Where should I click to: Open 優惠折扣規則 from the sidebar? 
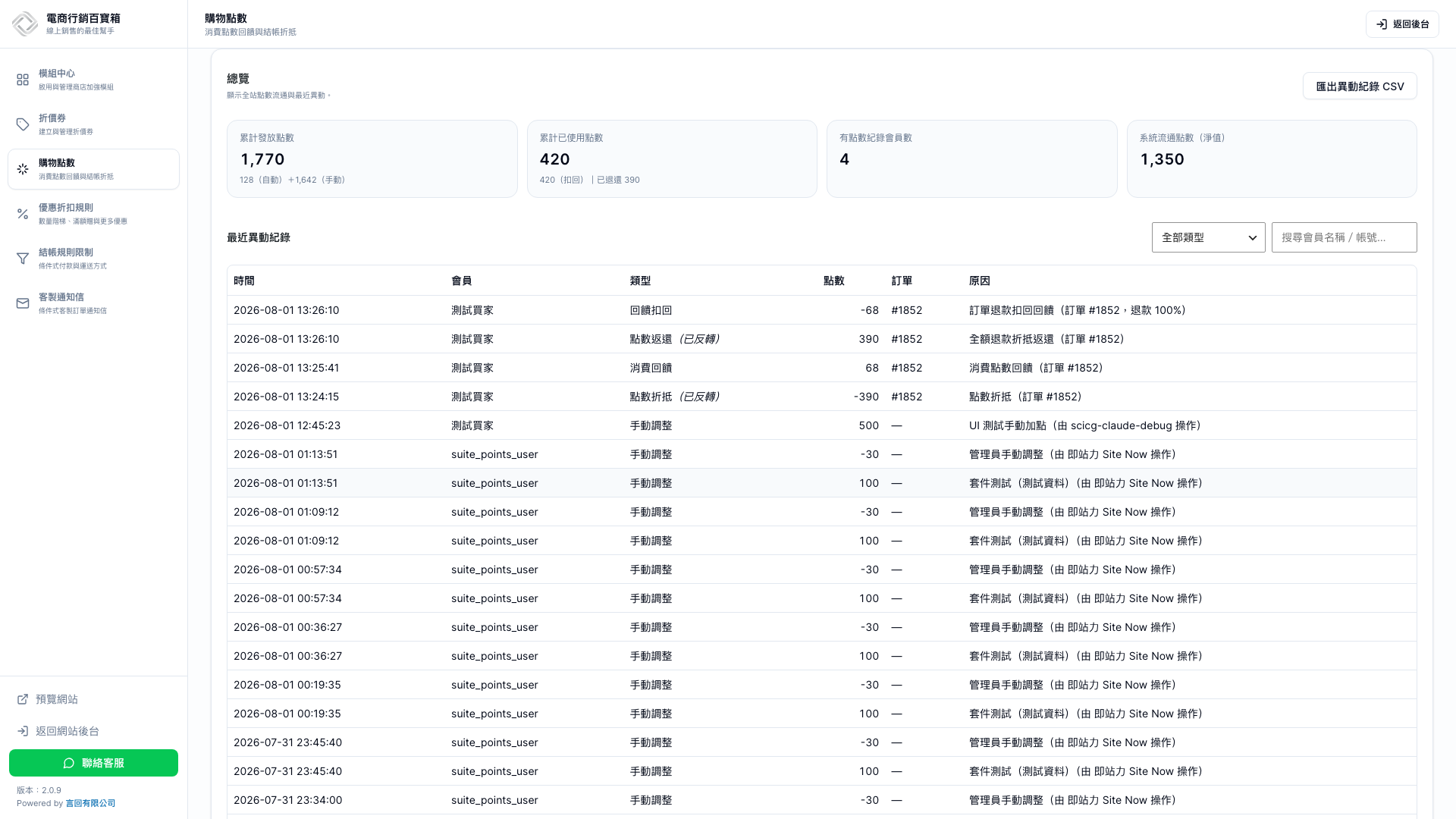(x=93, y=214)
